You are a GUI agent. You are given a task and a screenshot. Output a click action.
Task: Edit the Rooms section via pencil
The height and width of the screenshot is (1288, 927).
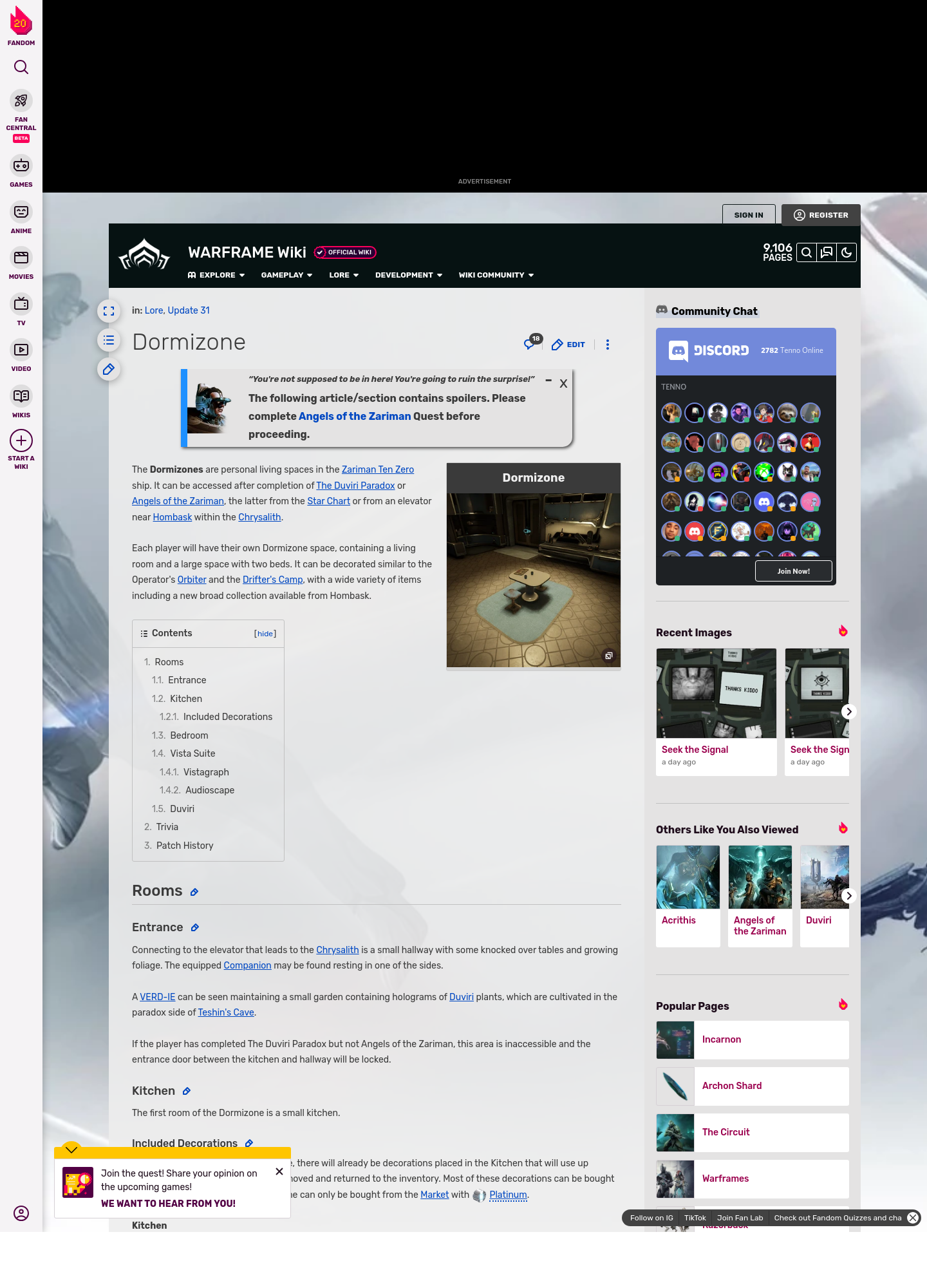(194, 892)
